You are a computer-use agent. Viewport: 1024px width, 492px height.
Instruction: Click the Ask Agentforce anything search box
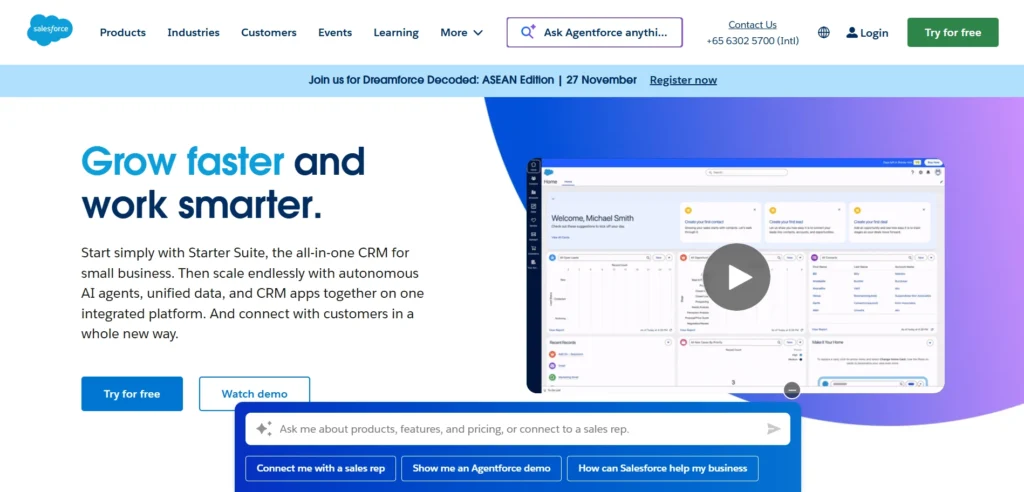pyautogui.click(x=594, y=32)
